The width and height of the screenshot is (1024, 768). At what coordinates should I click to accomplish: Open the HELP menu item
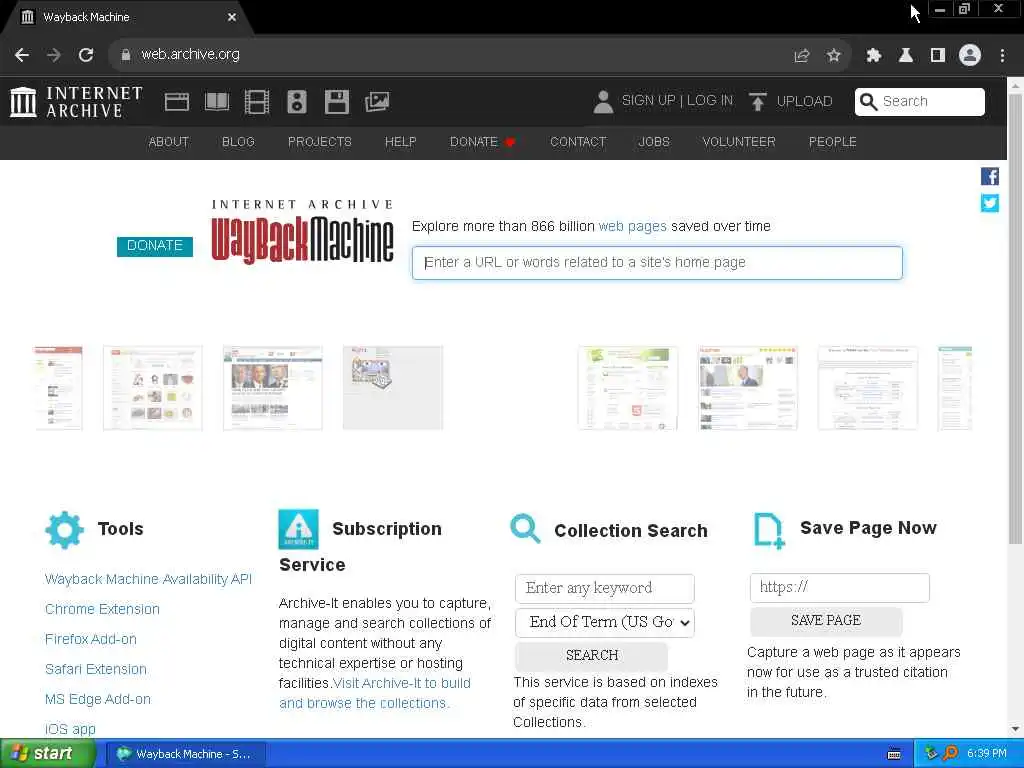click(x=400, y=142)
